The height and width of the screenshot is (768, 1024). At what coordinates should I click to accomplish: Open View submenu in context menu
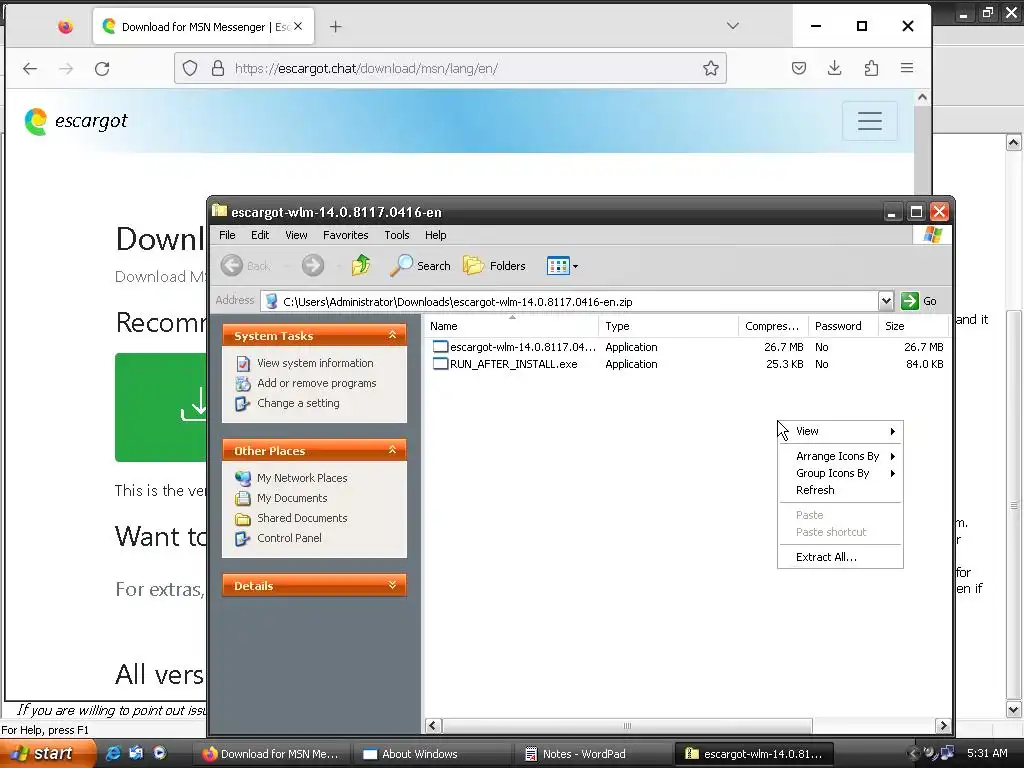point(840,431)
